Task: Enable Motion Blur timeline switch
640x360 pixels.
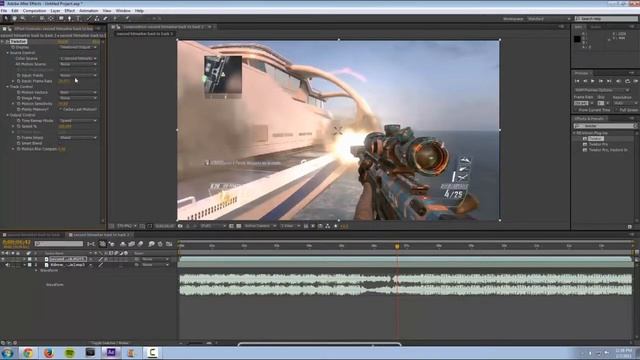Action: coord(140,244)
